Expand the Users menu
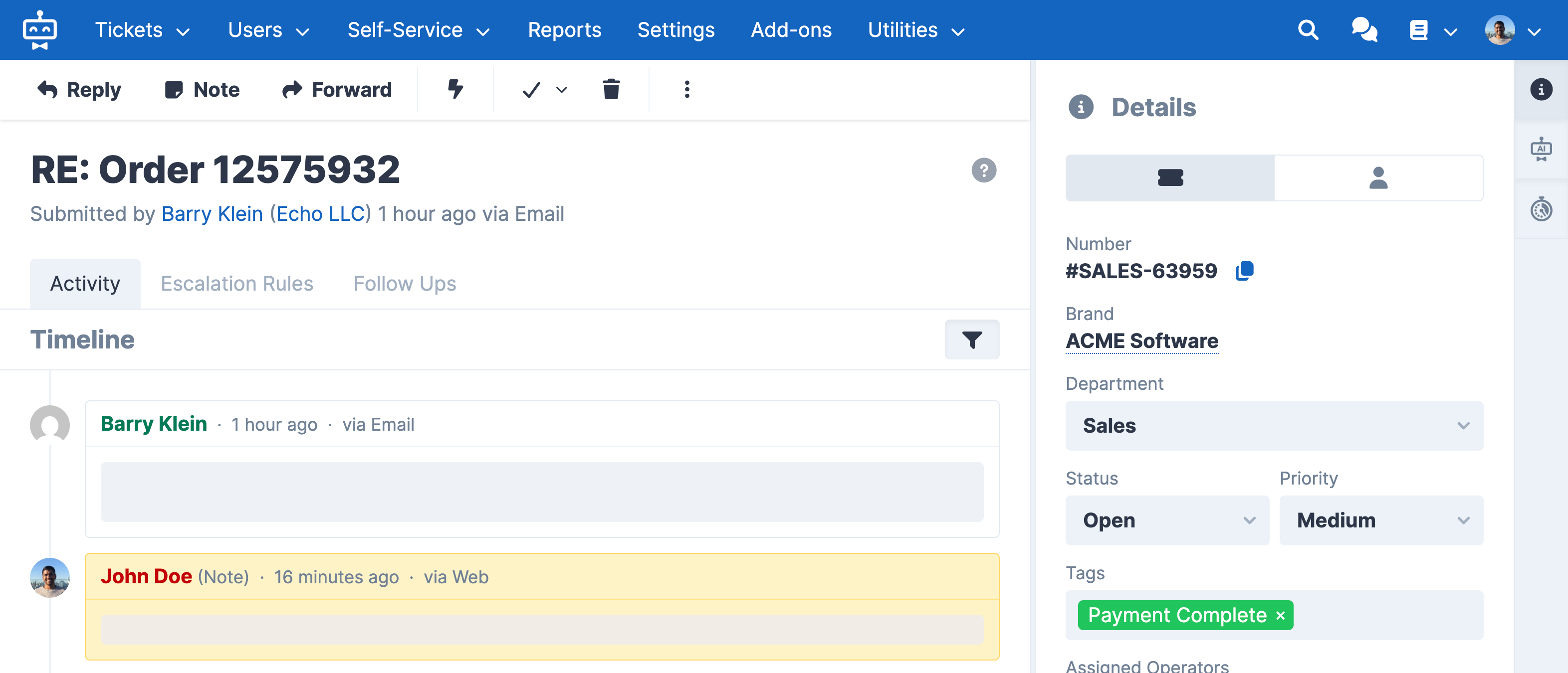Image resolution: width=1568 pixels, height=673 pixels. point(268,30)
